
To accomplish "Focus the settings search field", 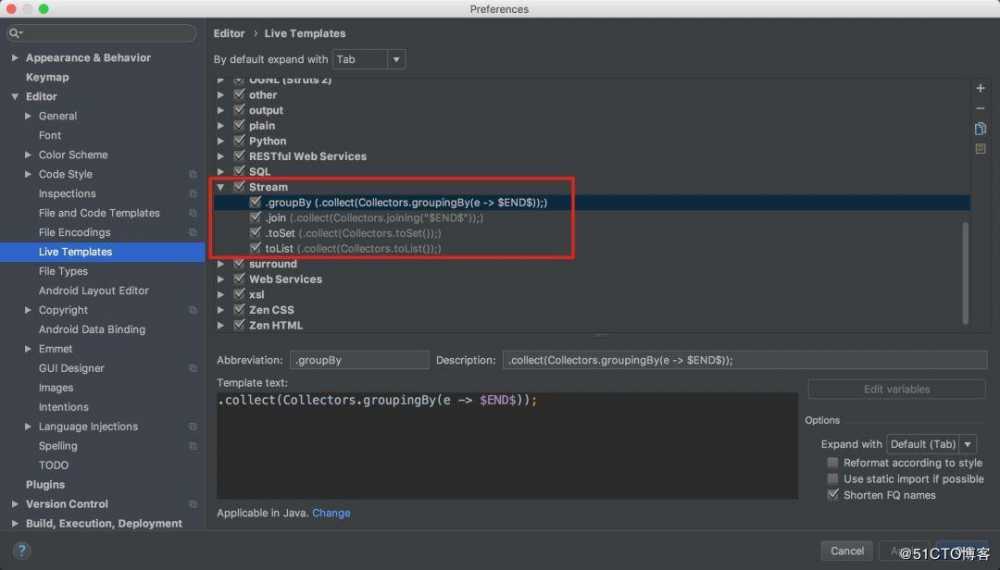I will click(x=102, y=33).
